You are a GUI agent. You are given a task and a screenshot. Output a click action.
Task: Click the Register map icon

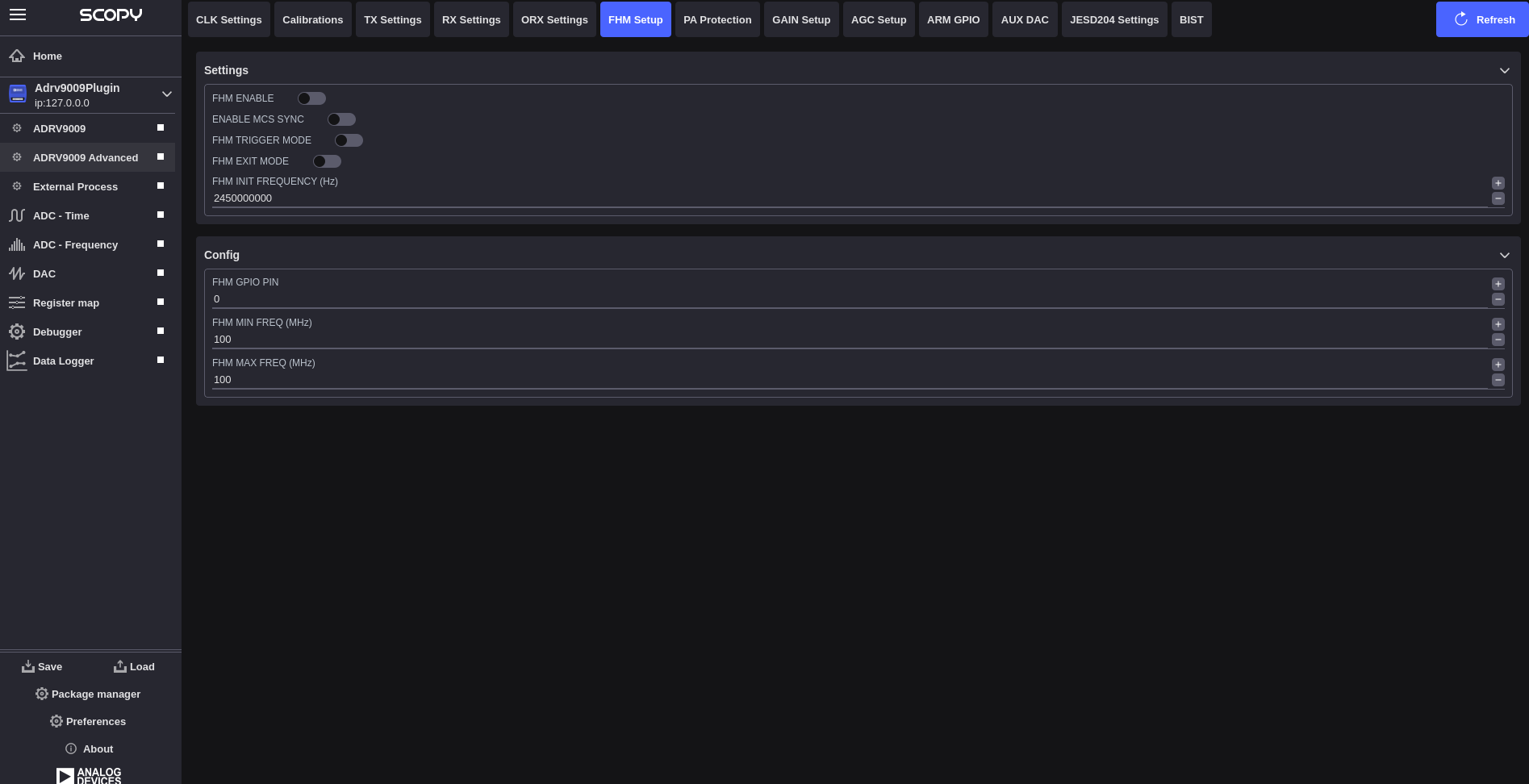click(17, 302)
